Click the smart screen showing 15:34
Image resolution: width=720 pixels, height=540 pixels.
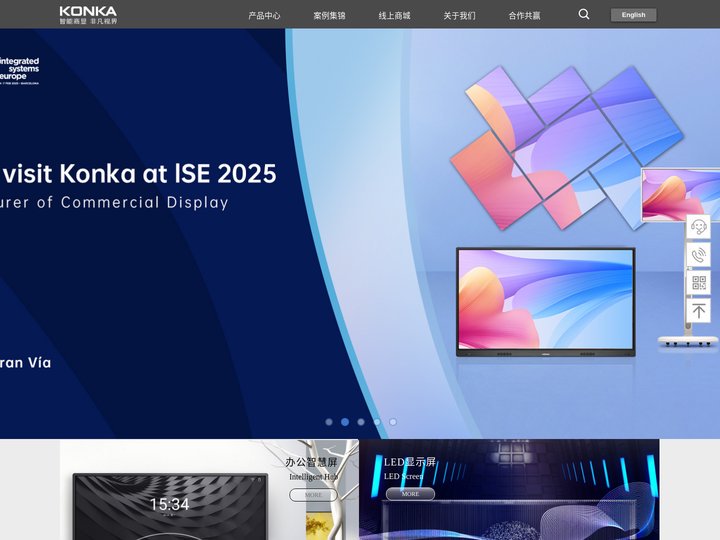(170, 506)
